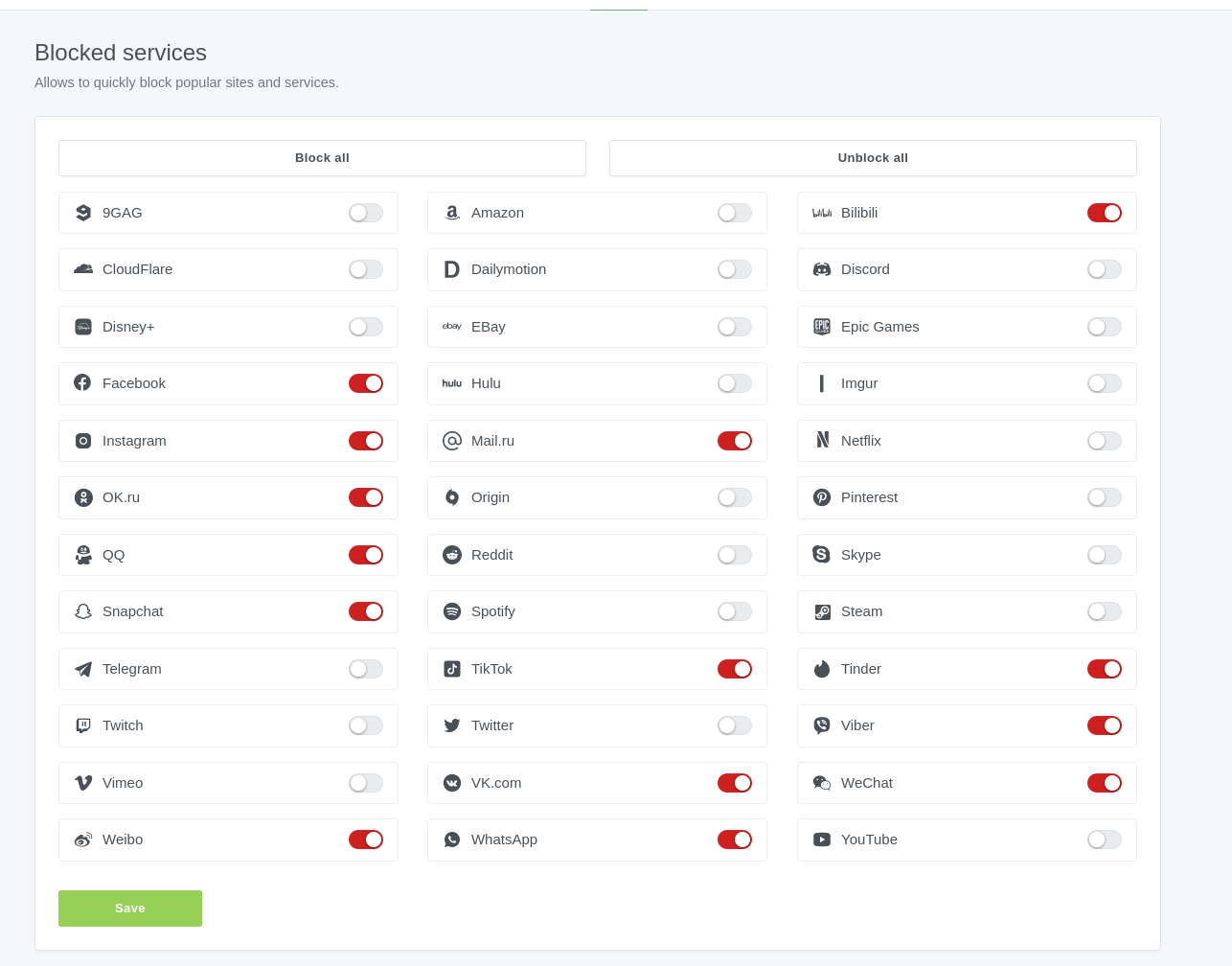This screenshot has height=966, width=1232.
Task: Click the Viber logo icon
Action: coord(822,725)
